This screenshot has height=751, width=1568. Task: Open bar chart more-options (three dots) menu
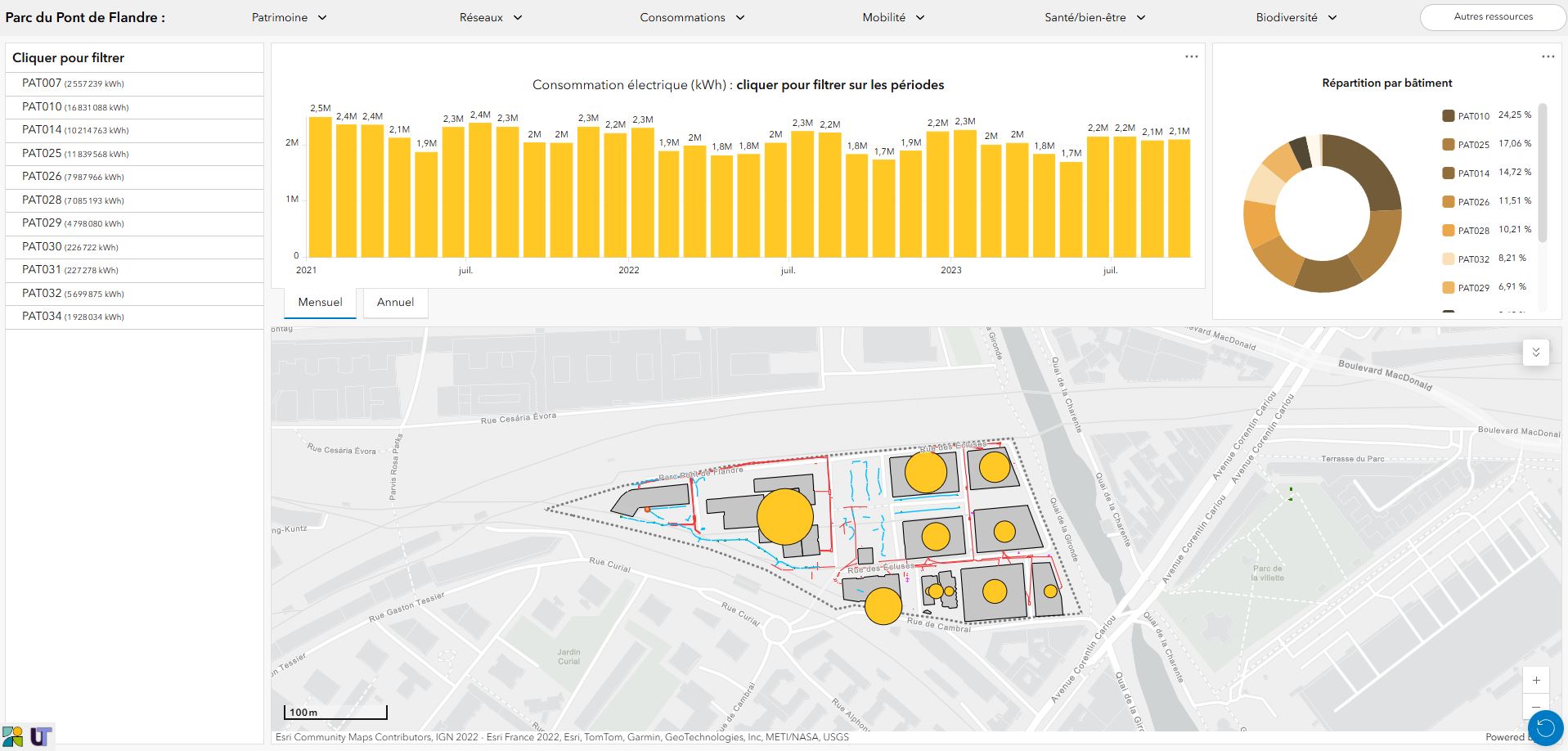[1191, 56]
